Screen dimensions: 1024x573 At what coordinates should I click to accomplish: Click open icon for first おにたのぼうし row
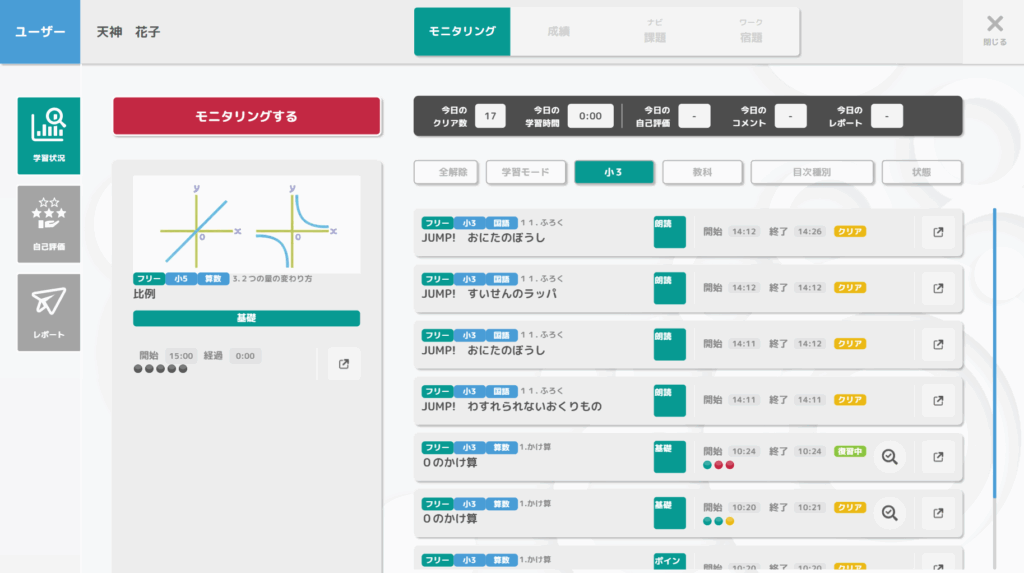[x=938, y=233]
